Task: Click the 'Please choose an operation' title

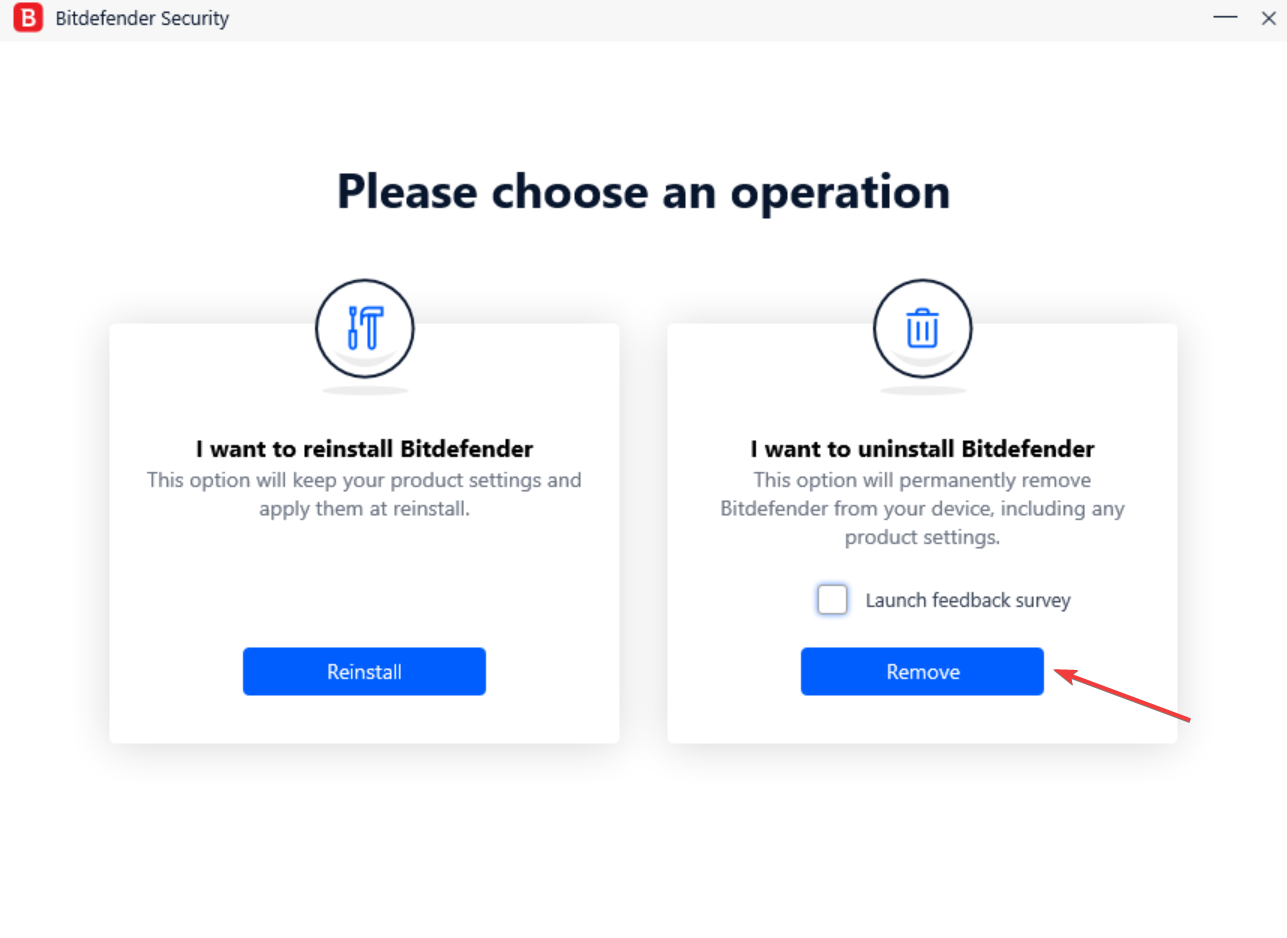Action: pyautogui.click(x=643, y=190)
